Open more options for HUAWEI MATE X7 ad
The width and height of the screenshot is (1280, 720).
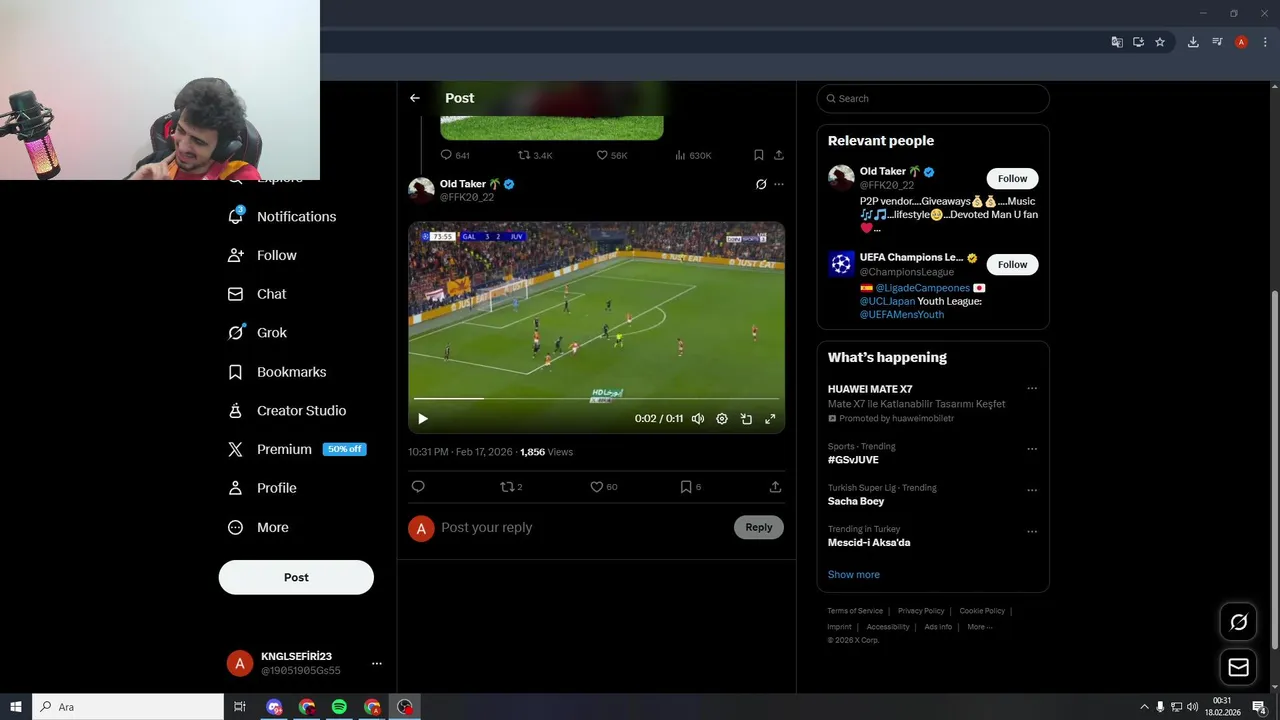point(1032,388)
